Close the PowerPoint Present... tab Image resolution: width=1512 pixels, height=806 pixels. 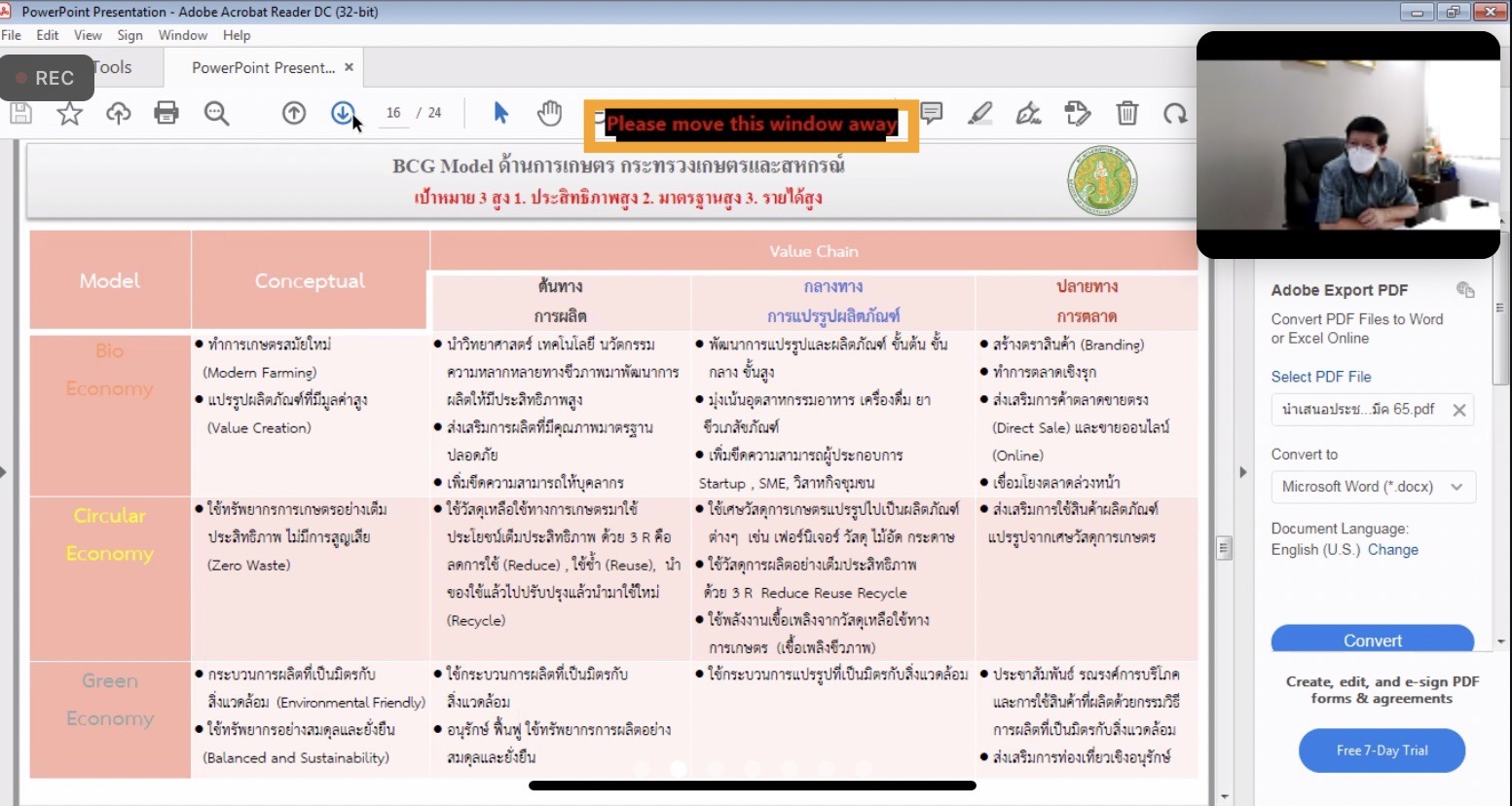[349, 67]
